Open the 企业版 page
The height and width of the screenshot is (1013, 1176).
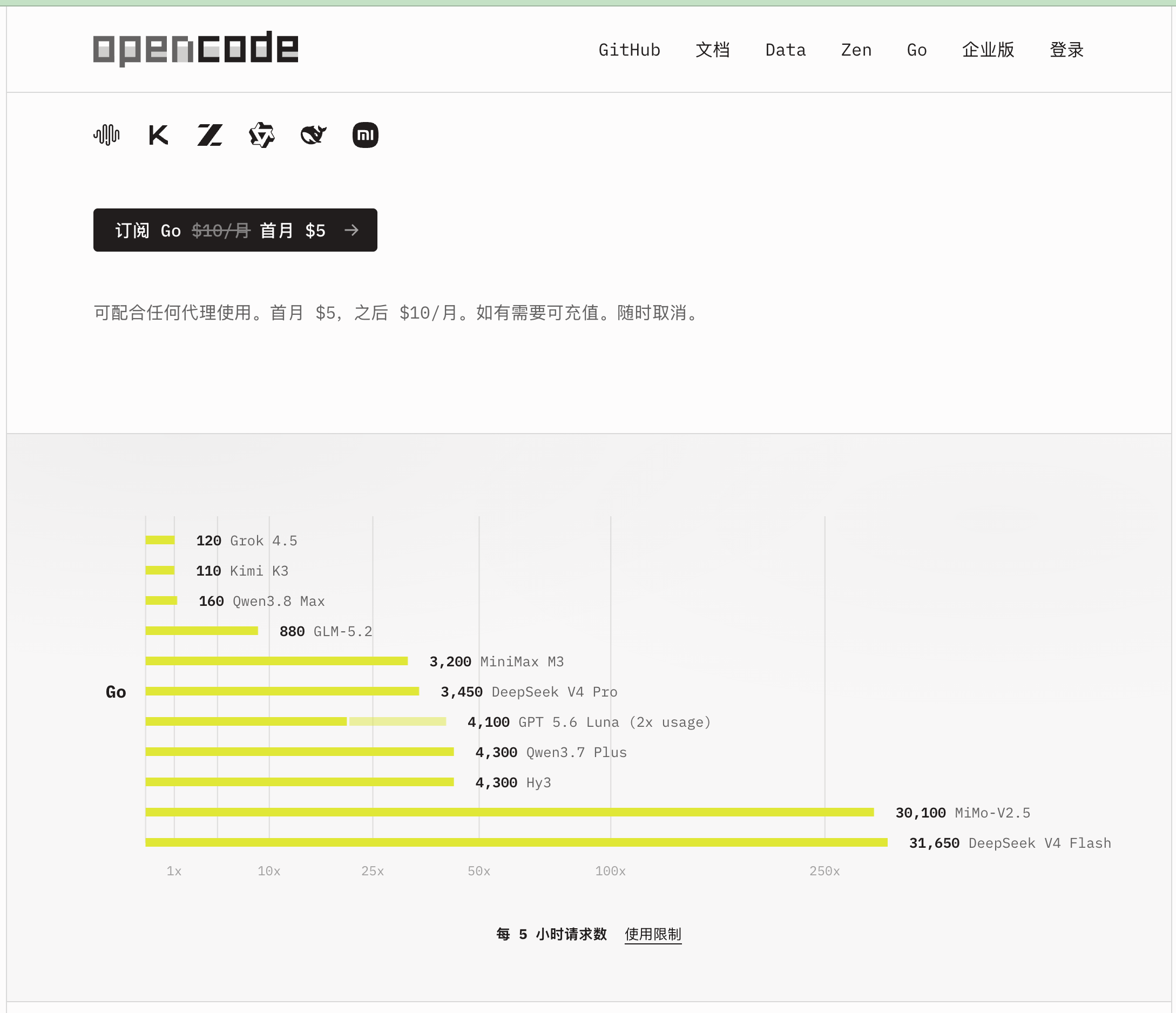coord(988,50)
